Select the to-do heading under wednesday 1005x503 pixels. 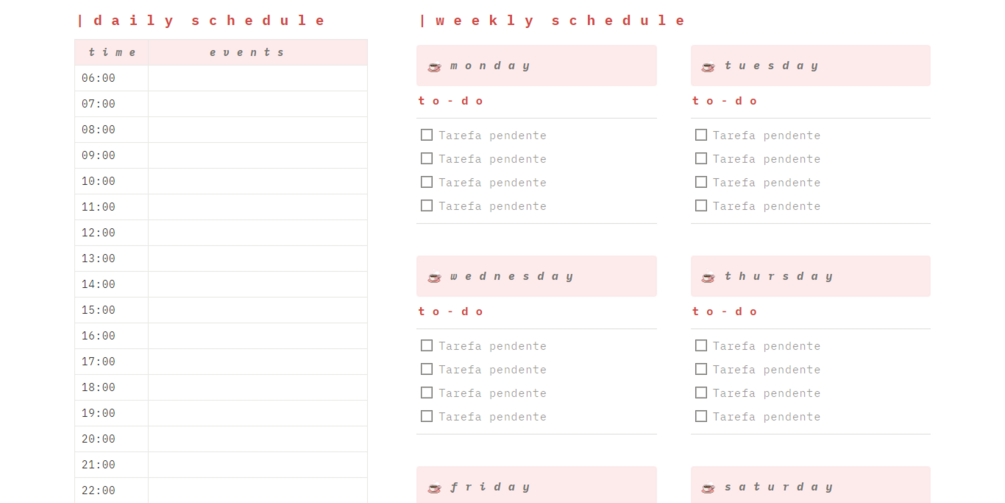451,311
